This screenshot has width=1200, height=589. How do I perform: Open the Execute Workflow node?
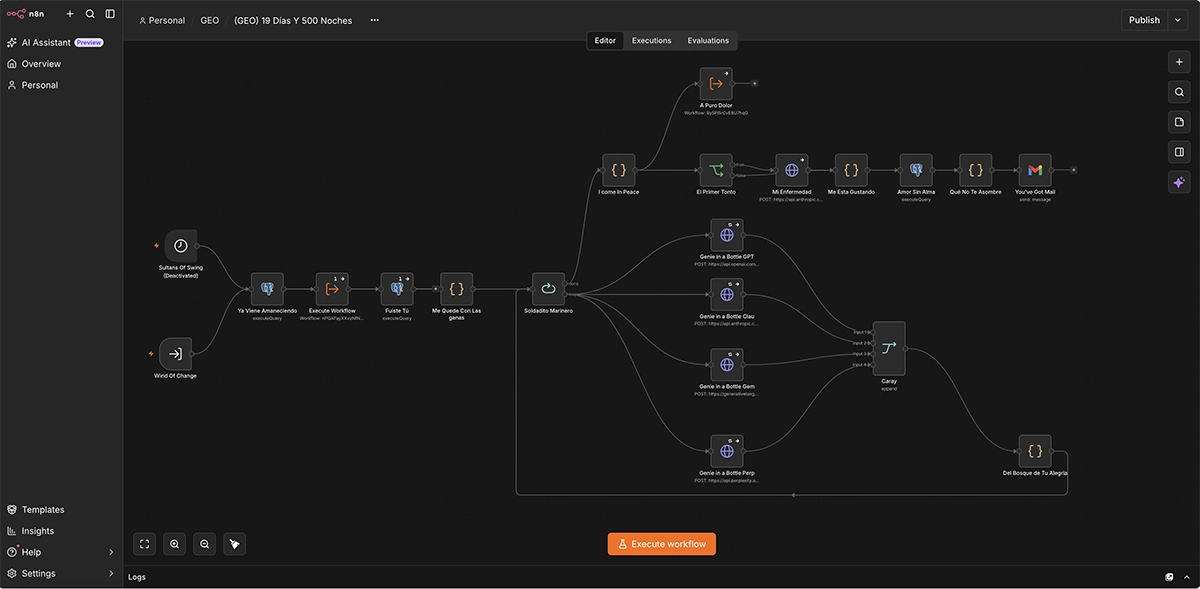pos(332,289)
